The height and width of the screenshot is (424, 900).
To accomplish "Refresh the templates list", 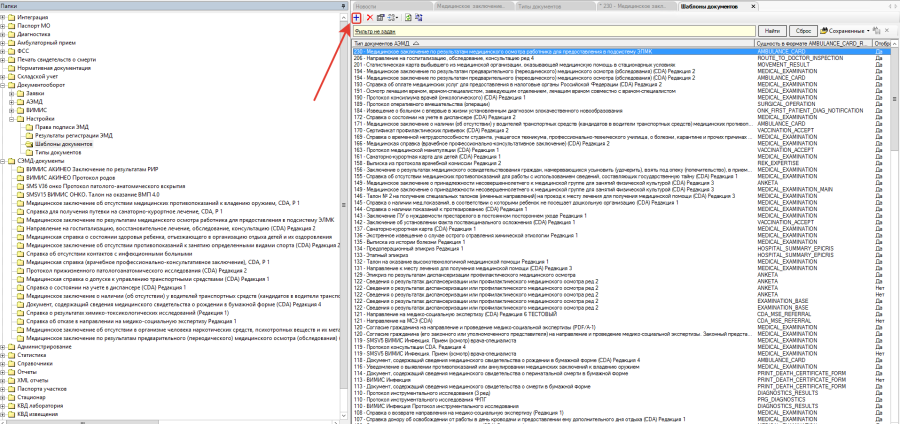I will pyautogui.click(x=408, y=18).
